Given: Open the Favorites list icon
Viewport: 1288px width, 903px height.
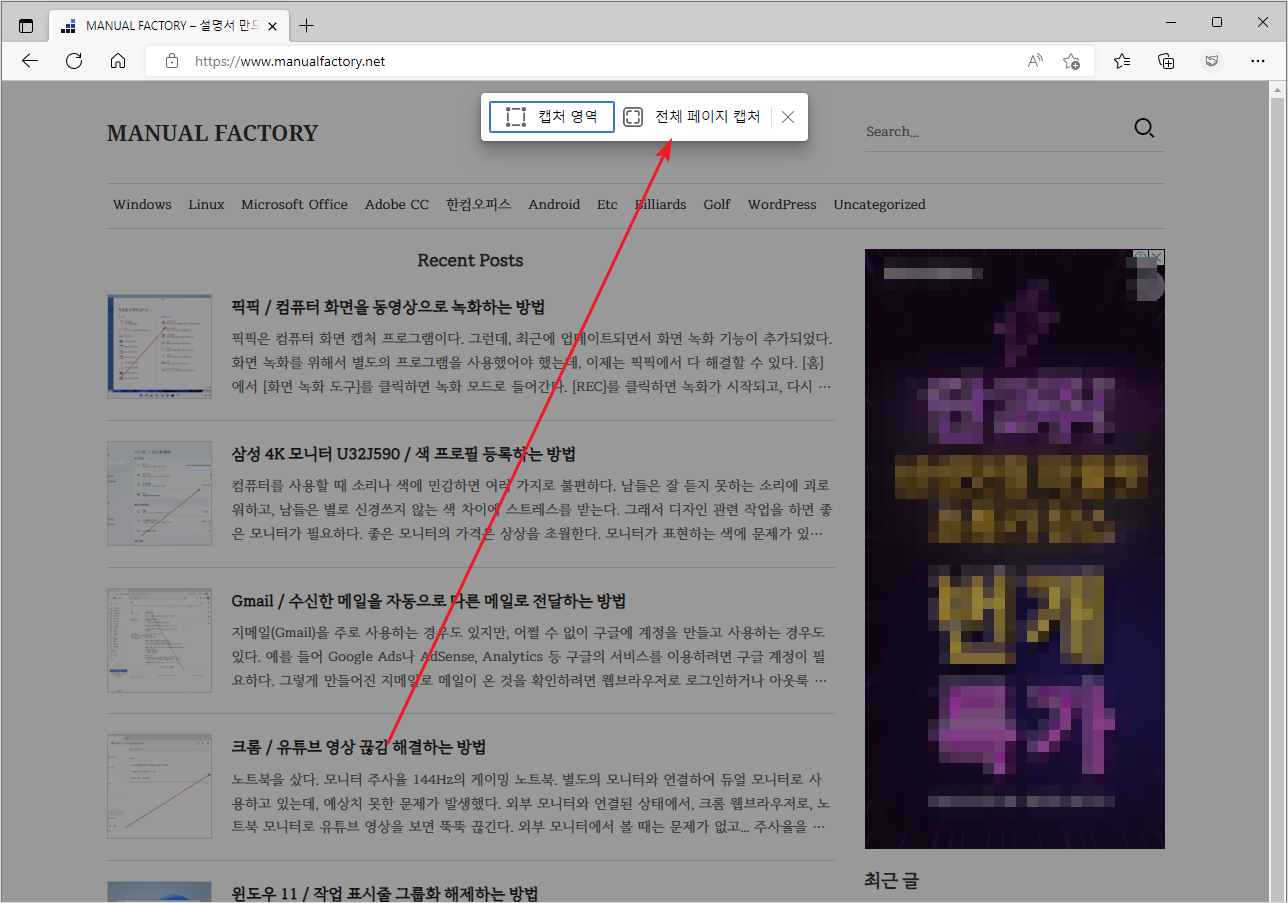Looking at the screenshot, I should (1122, 61).
